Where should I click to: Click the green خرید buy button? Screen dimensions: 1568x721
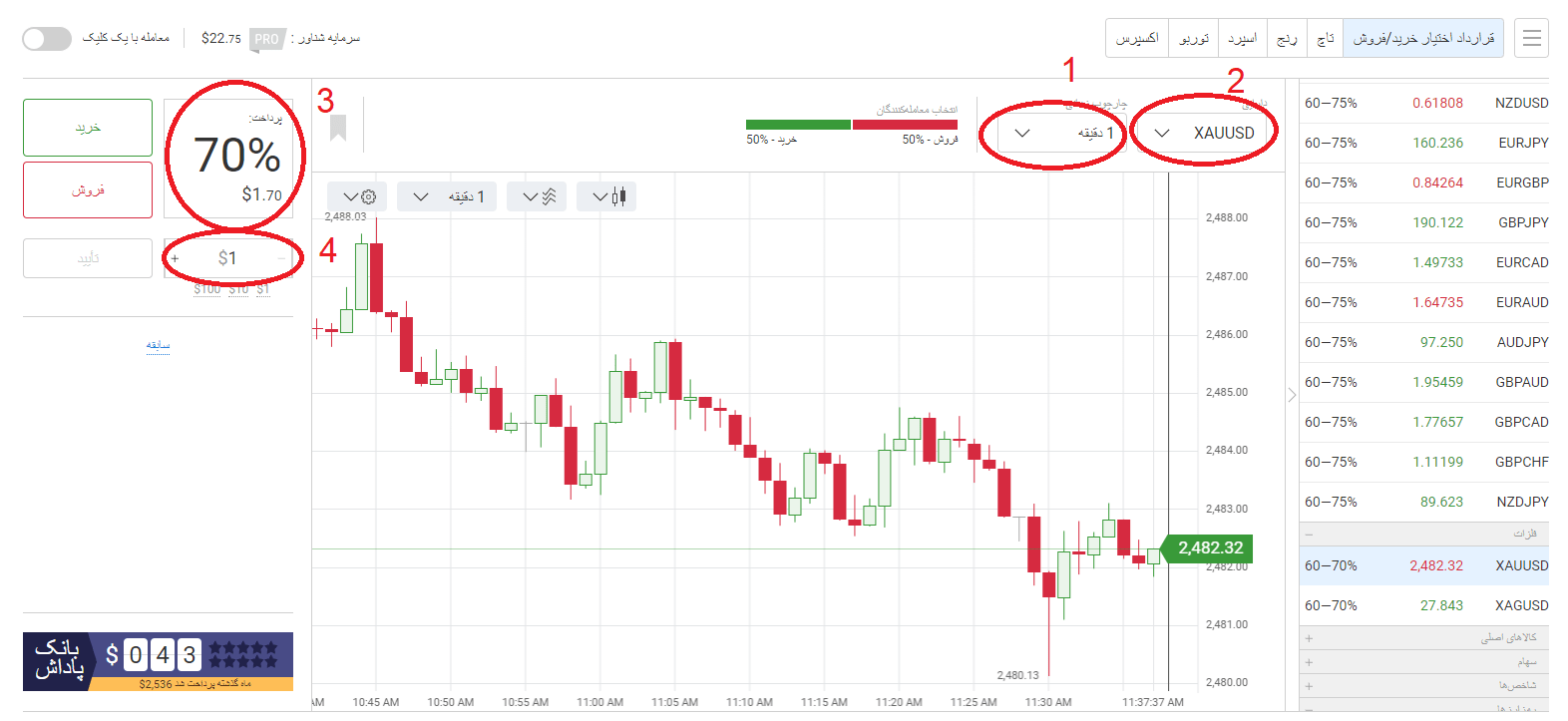[88, 128]
